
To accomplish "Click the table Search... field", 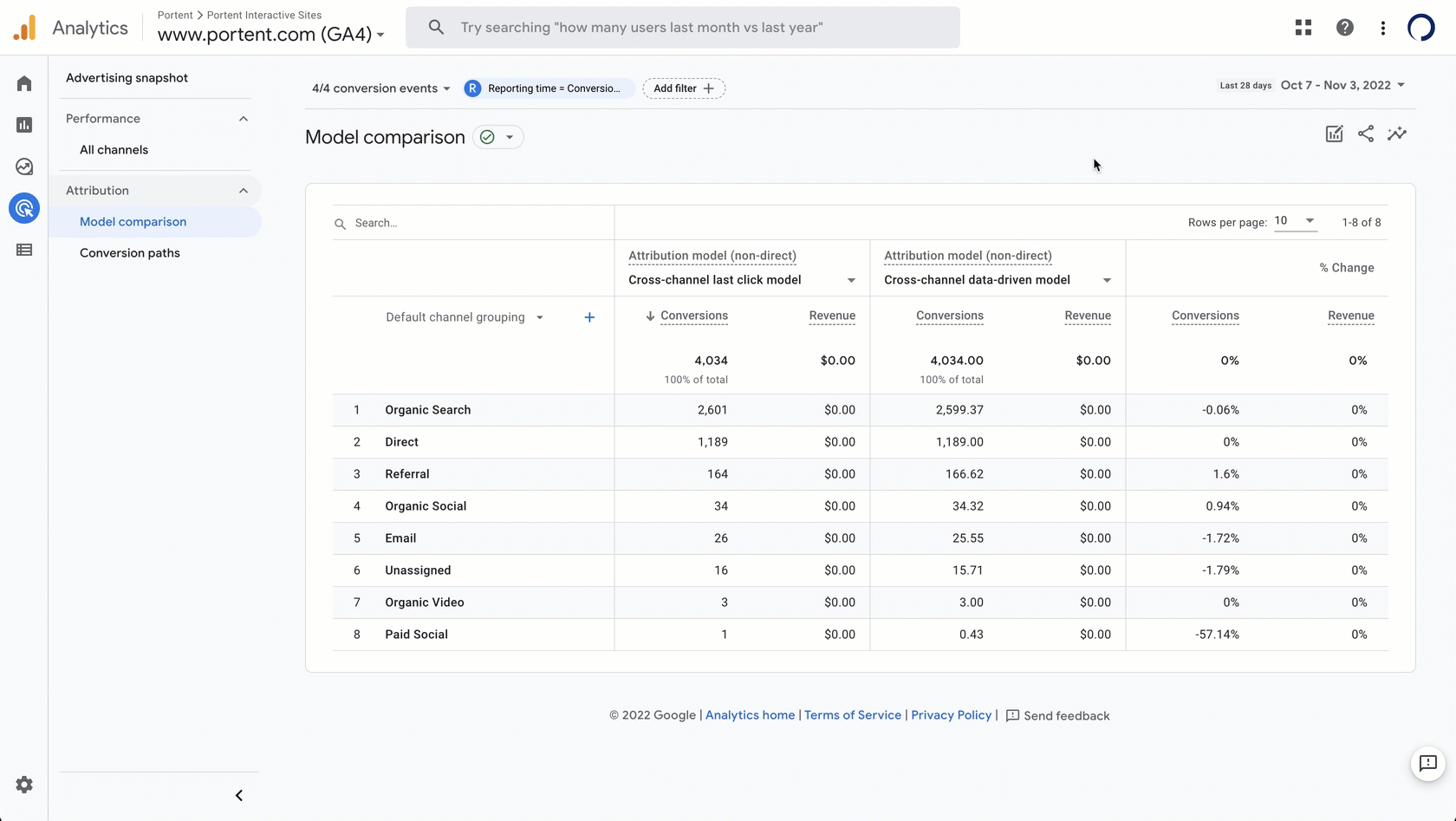I will point(473,224).
